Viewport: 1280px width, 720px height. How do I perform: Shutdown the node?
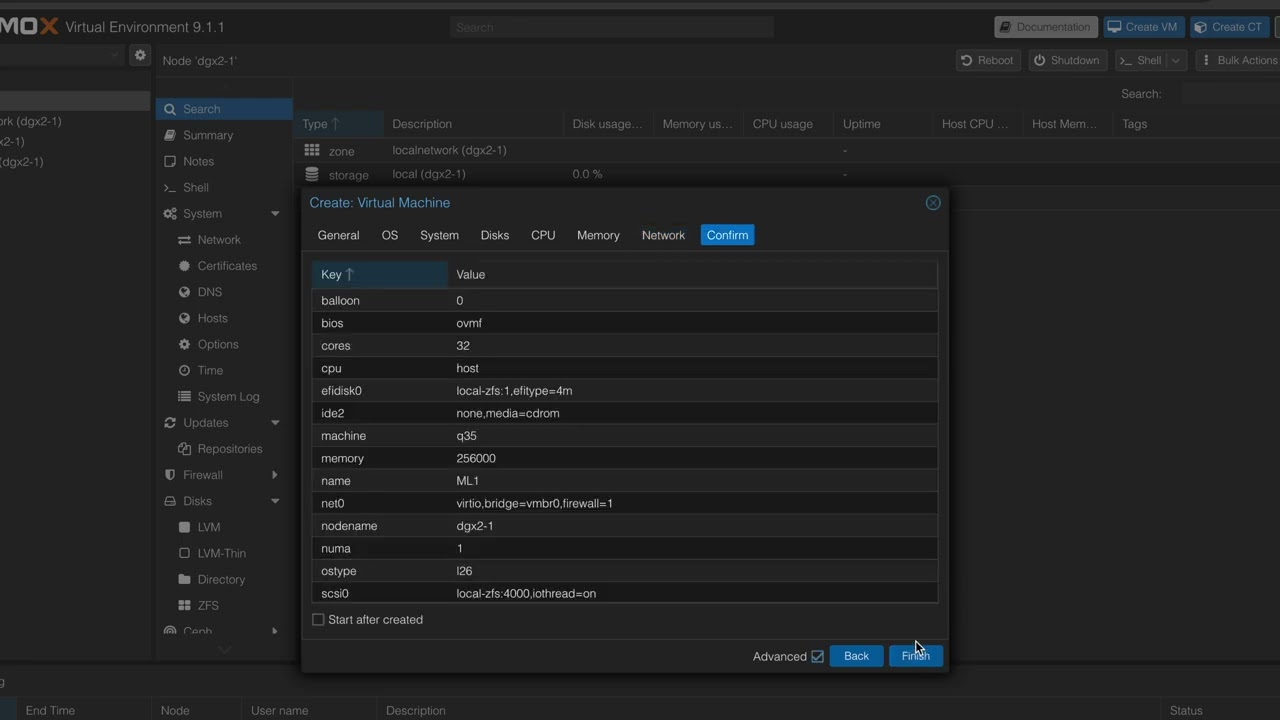click(1067, 60)
